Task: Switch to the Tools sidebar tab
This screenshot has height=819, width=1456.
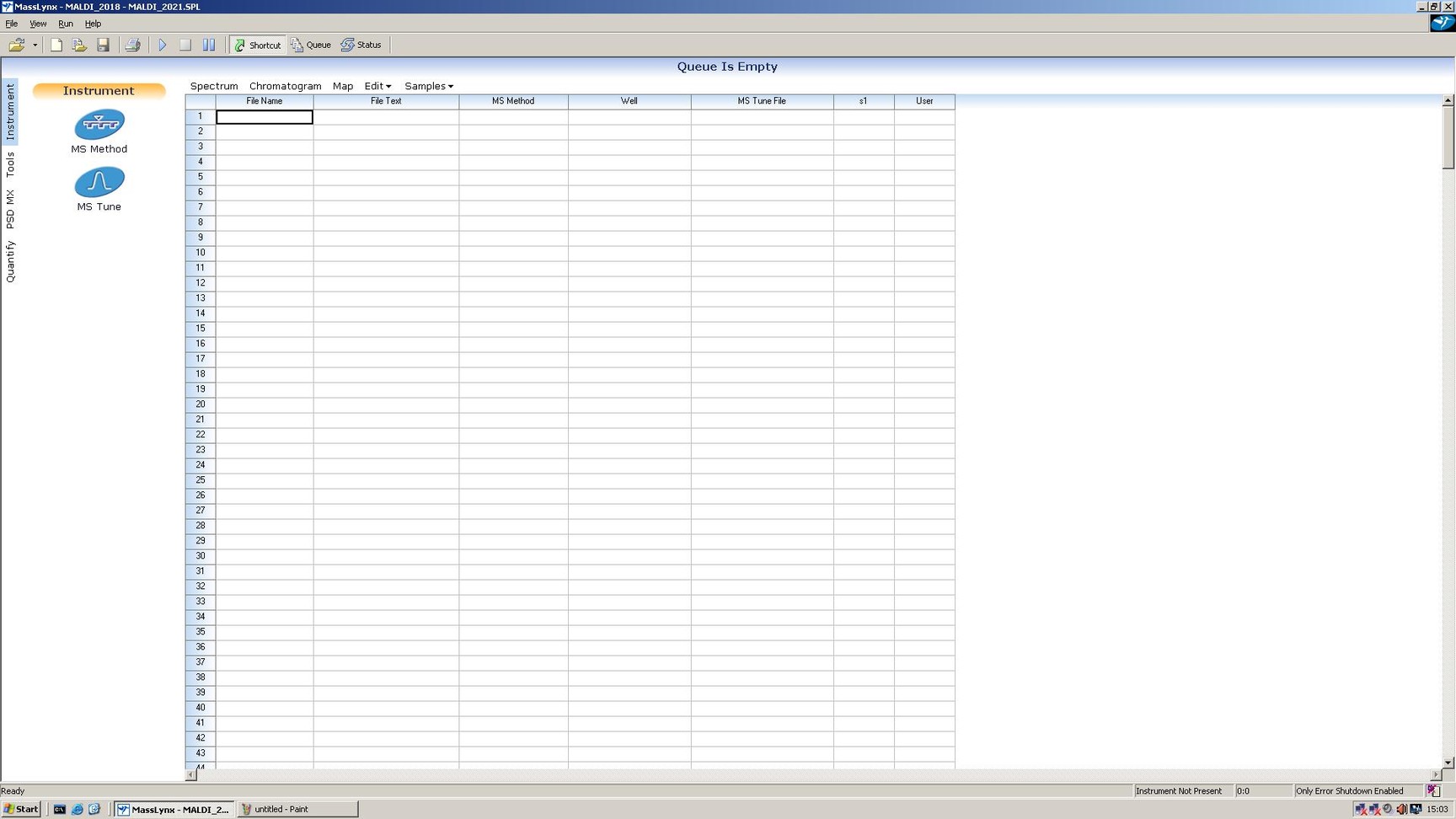Action: coord(10,164)
